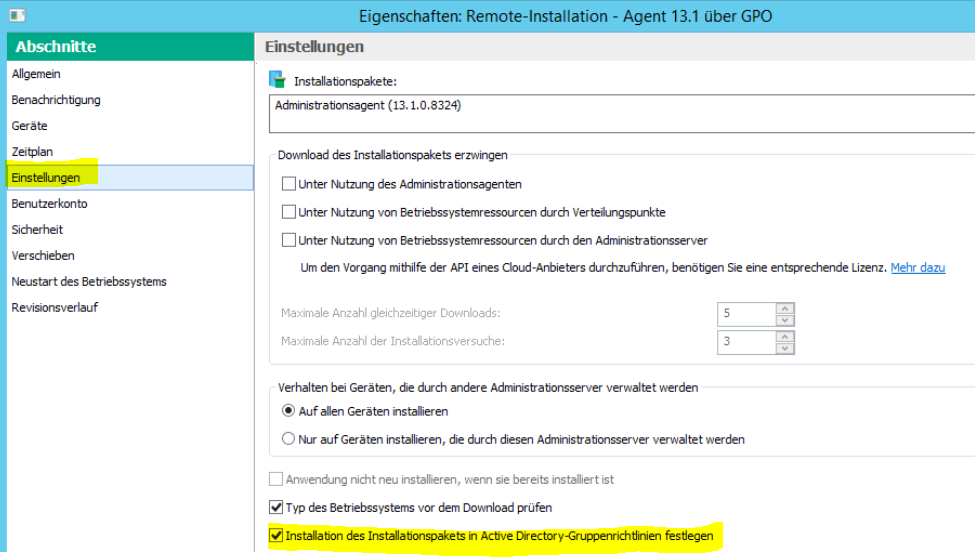Uncheck Typ des Betriebssystems prüfen checkbox
The image size is (975, 557).
click(276, 507)
